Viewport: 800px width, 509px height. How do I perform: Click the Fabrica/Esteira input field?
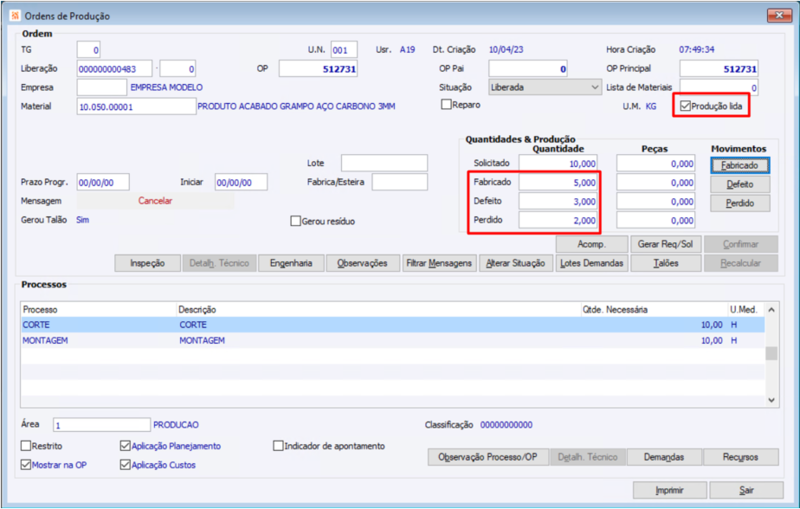[400, 182]
